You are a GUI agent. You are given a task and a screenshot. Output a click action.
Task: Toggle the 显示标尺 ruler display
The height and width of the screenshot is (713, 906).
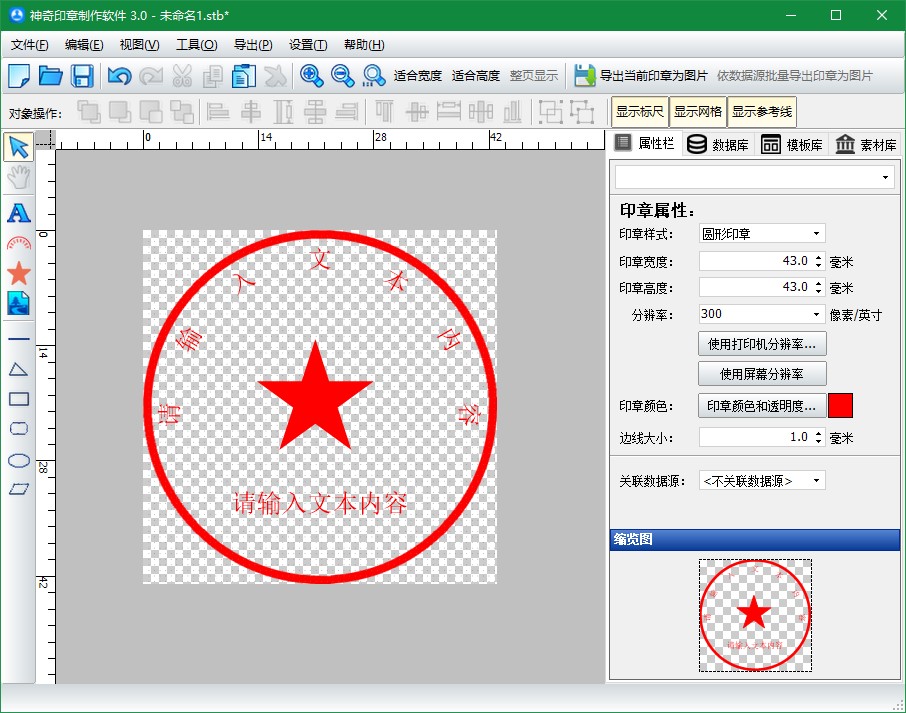(640, 112)
